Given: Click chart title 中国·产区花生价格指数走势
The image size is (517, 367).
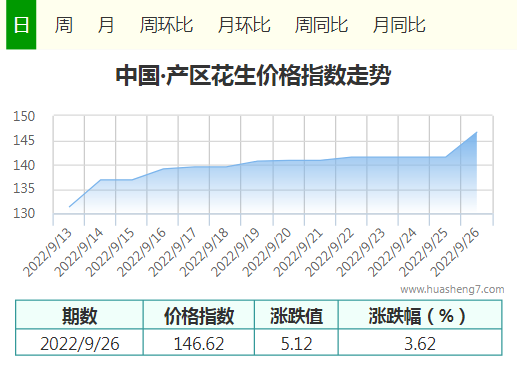Looking at the screenshot, I should coord(253,75).
